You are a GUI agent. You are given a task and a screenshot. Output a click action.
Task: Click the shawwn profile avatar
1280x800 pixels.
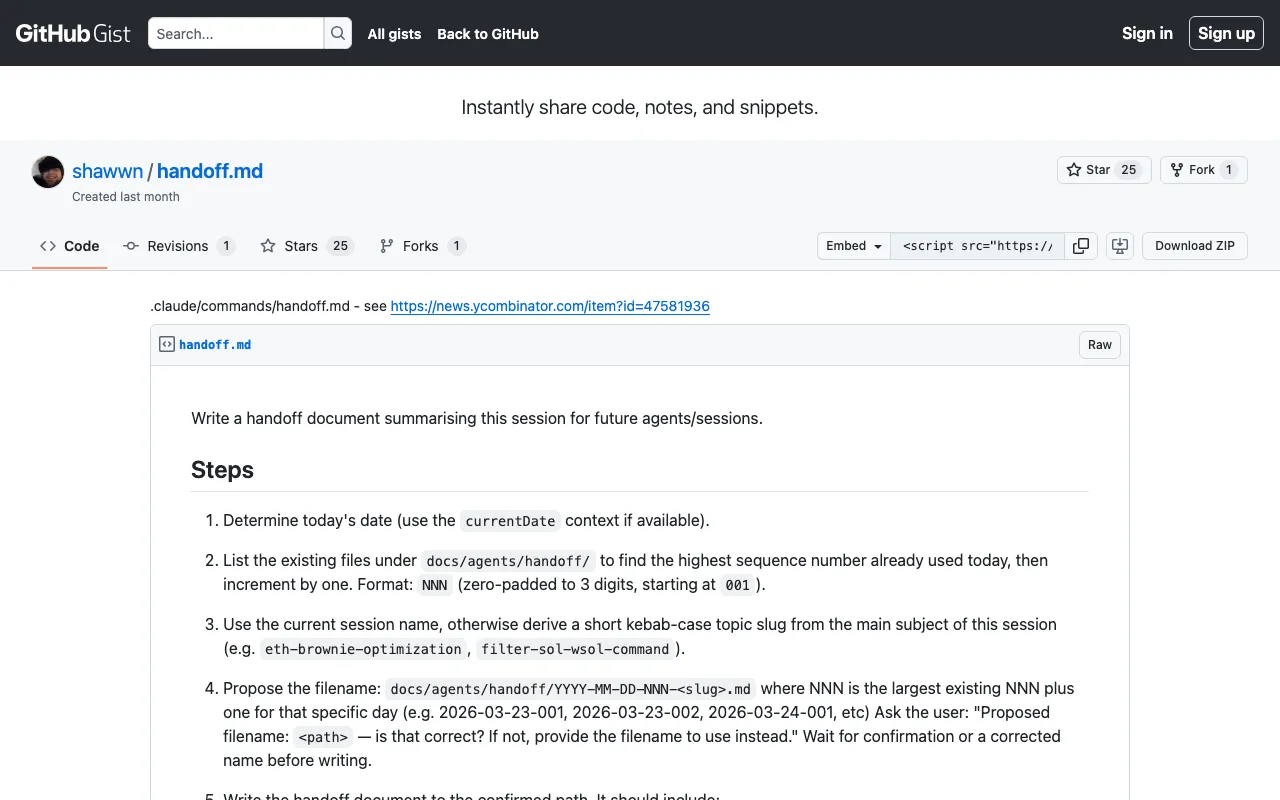coord(48,172)
